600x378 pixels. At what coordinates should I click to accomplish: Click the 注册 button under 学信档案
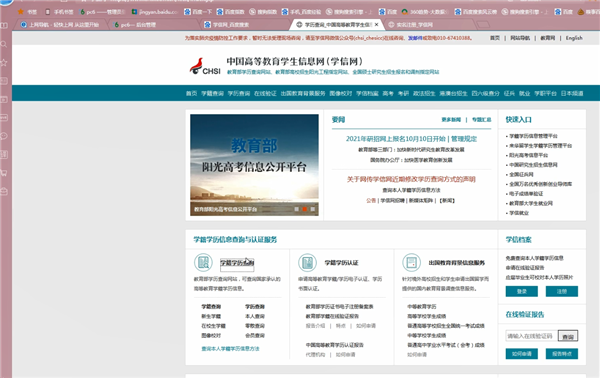562,291
